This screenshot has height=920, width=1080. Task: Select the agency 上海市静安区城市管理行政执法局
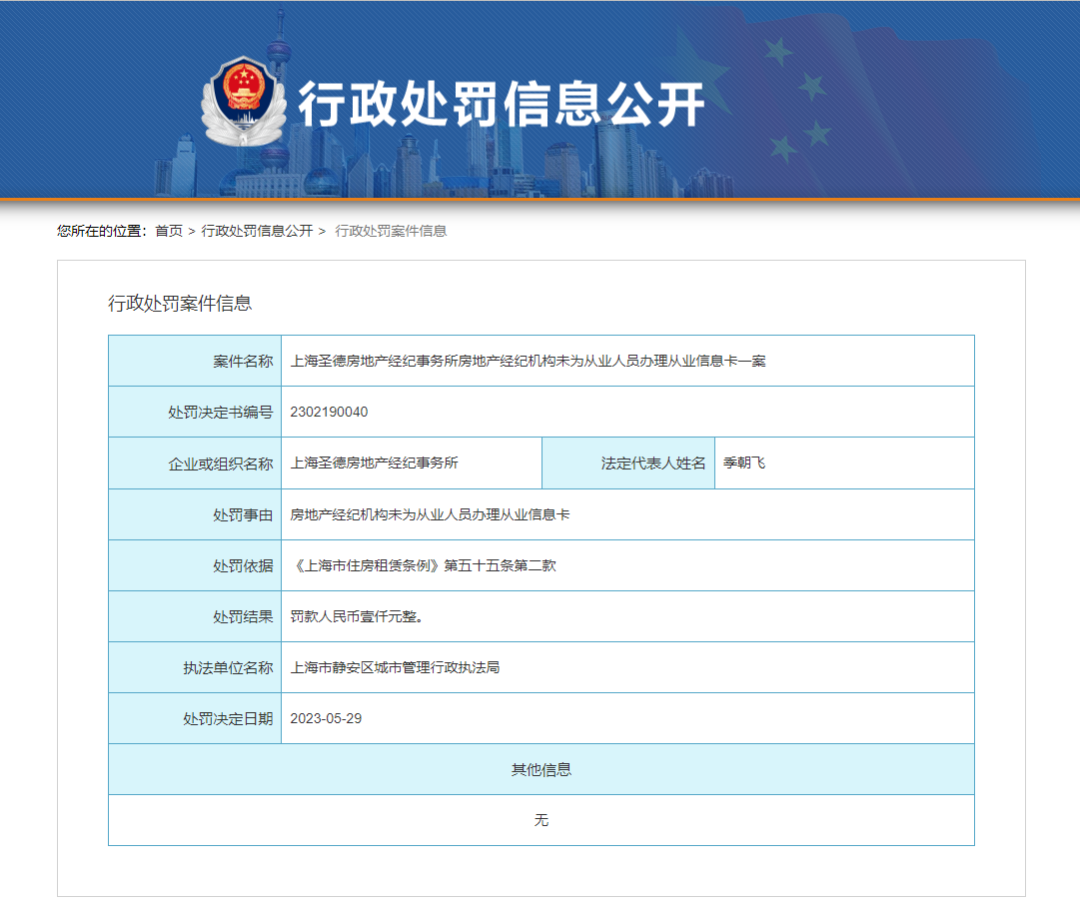pos(395,667)
